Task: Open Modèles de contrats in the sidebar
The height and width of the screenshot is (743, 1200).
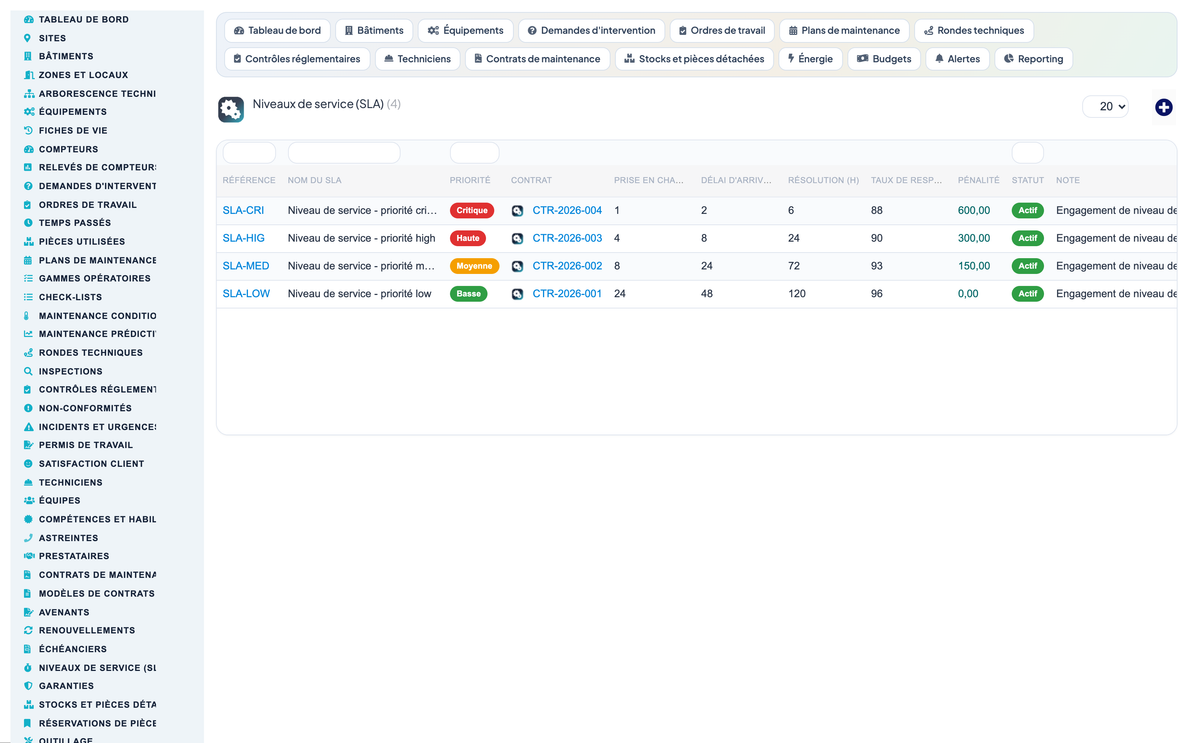Action: 97,594
